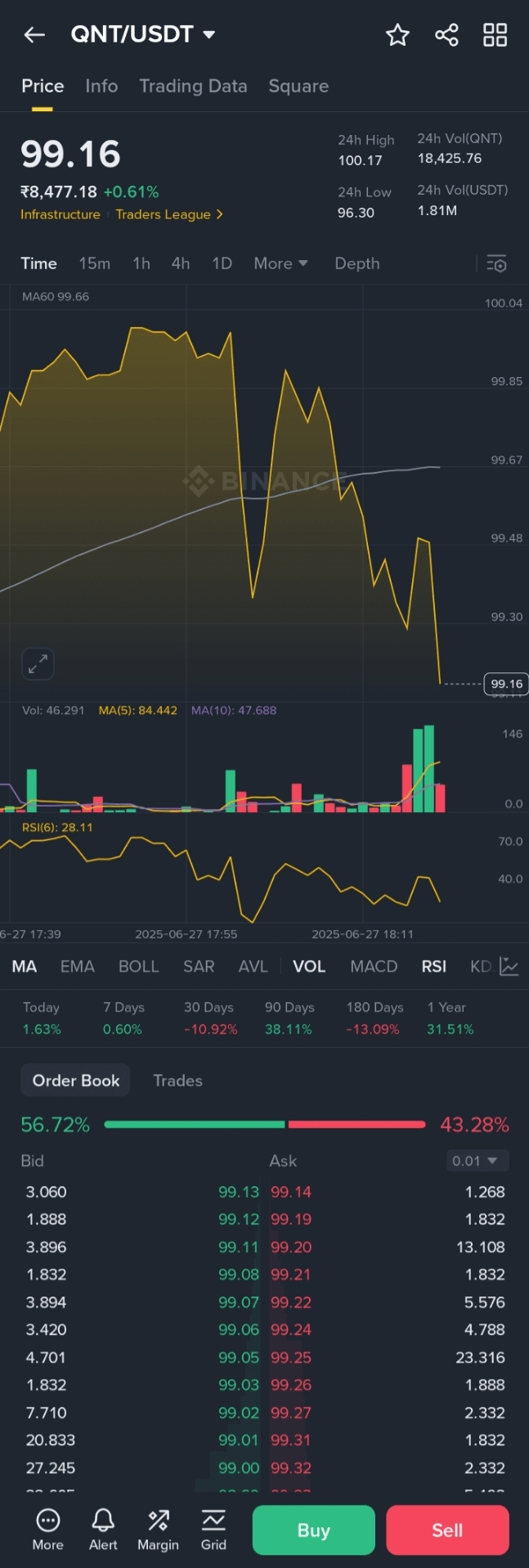Select the 1h chart interval
Viewport: 529px width, 1568px height.
coord(141,263)
